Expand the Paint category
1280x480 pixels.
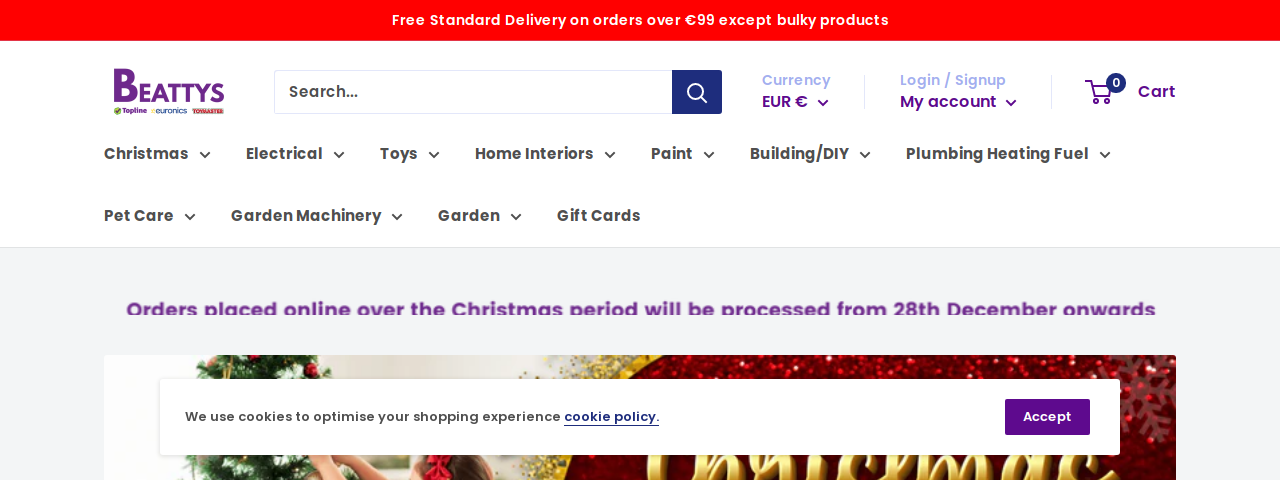(683, 154)
